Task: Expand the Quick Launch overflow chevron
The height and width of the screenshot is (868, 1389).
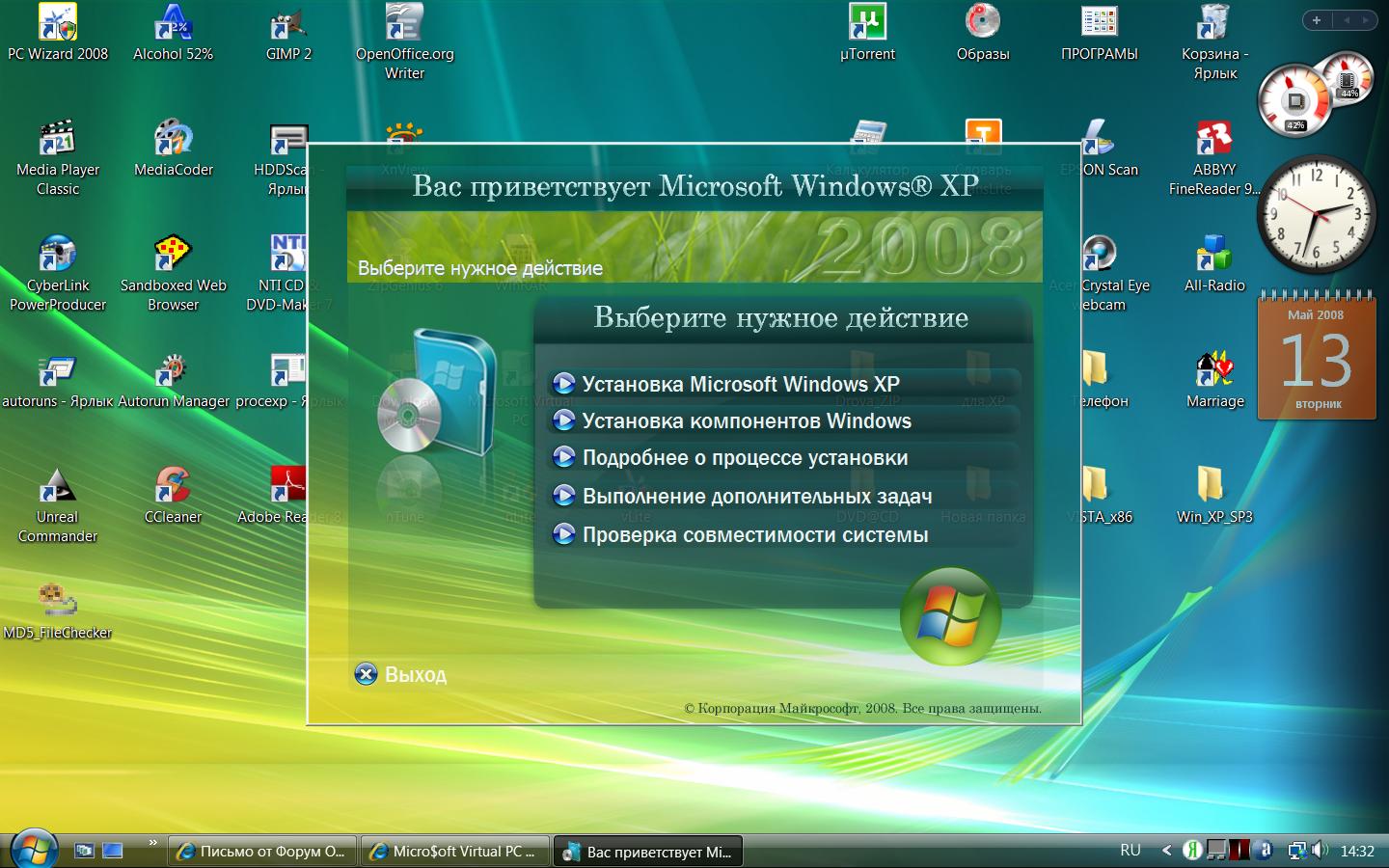Action: click(x=152, y=844)
